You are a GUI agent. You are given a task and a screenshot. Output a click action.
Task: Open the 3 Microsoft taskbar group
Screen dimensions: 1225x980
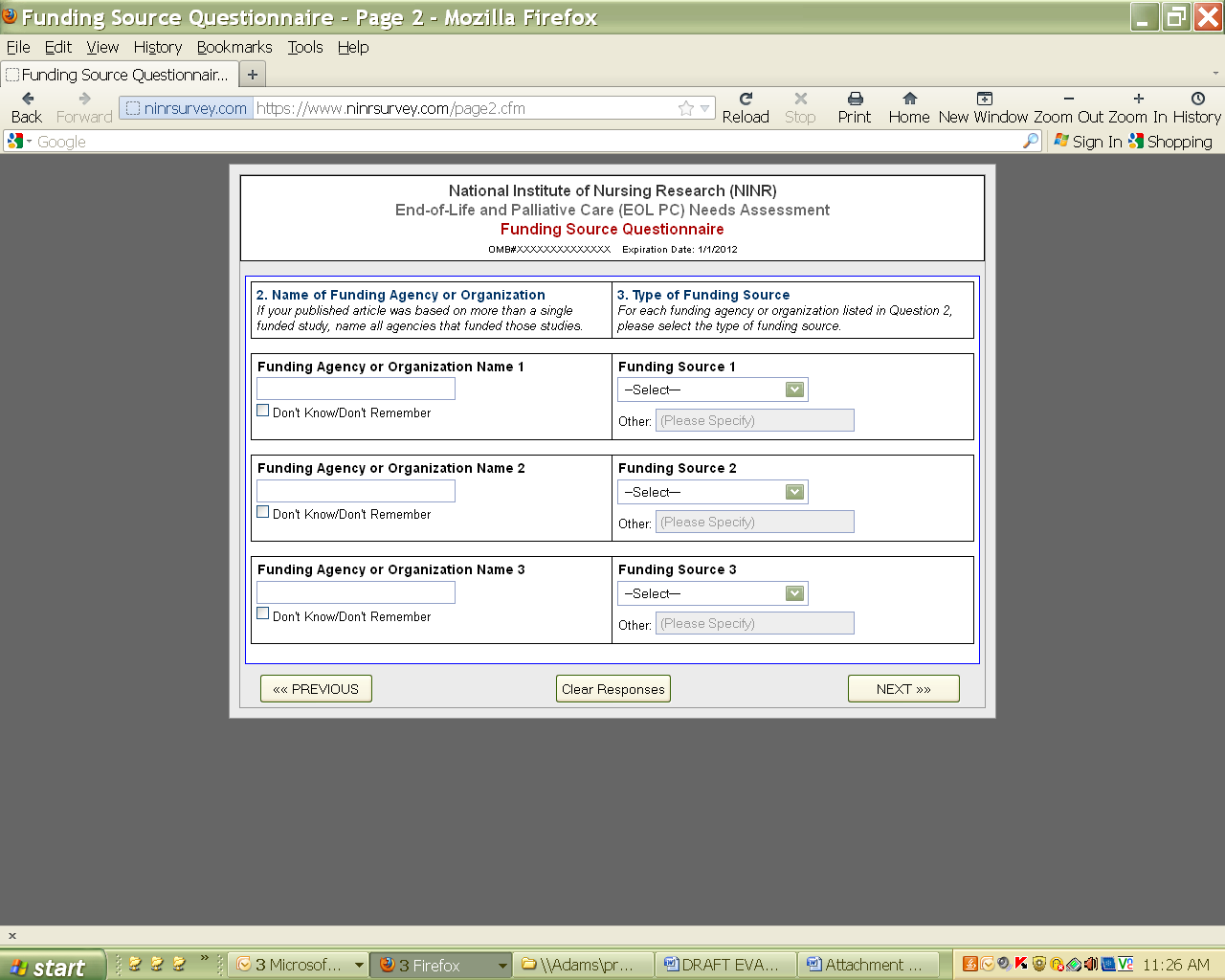pyautogui.click(x=301, y=965)
